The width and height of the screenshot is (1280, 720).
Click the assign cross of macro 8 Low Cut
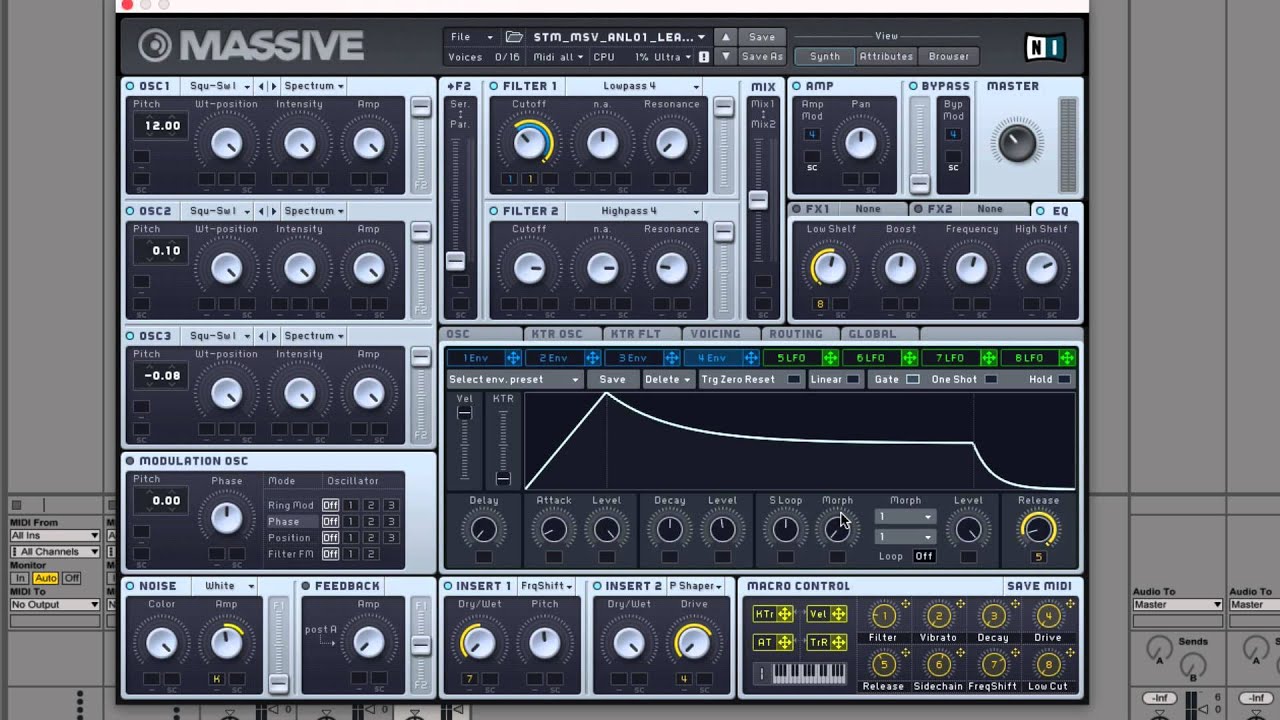click(1071, 653)
